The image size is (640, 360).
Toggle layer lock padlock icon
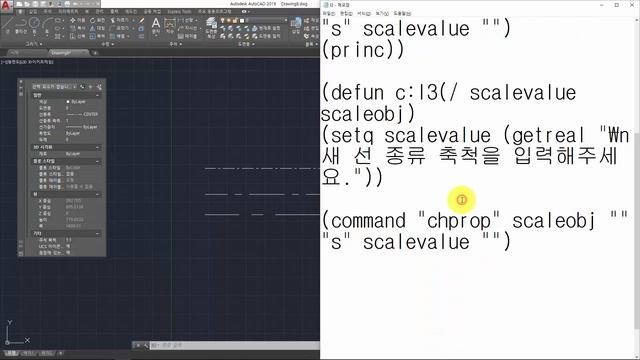(x=235, y=20)
